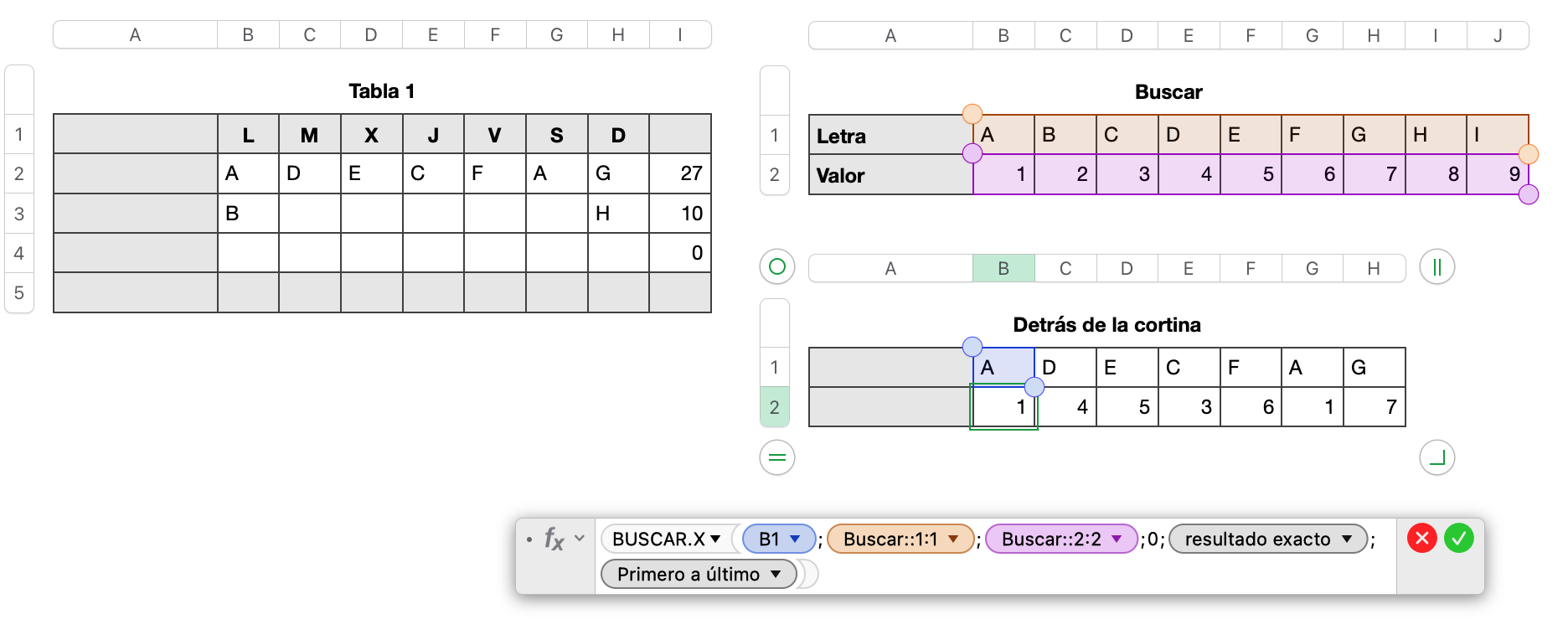The width and height of the screenshot is (1568, 640).
Task: Open the BUSCAR.X function dropdown
Action: click(x=715, y=539)
